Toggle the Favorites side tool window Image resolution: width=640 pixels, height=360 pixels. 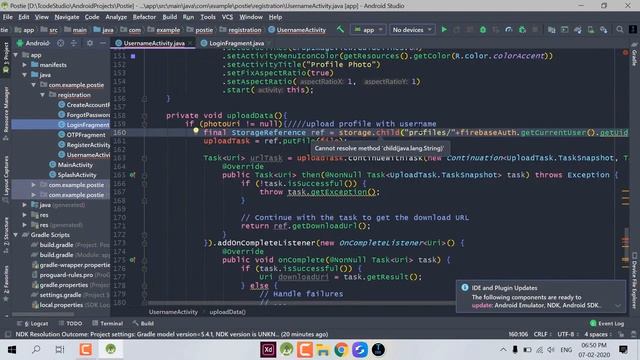coord(6,284)
